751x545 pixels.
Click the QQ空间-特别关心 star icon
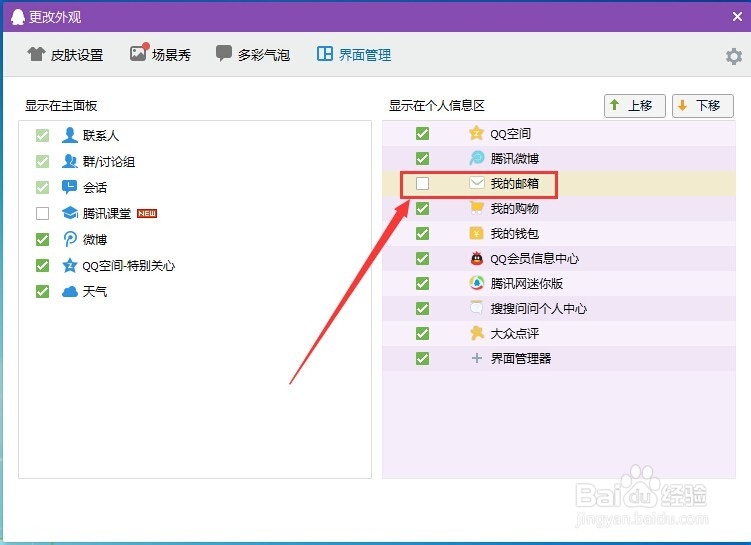pos(69,265)
